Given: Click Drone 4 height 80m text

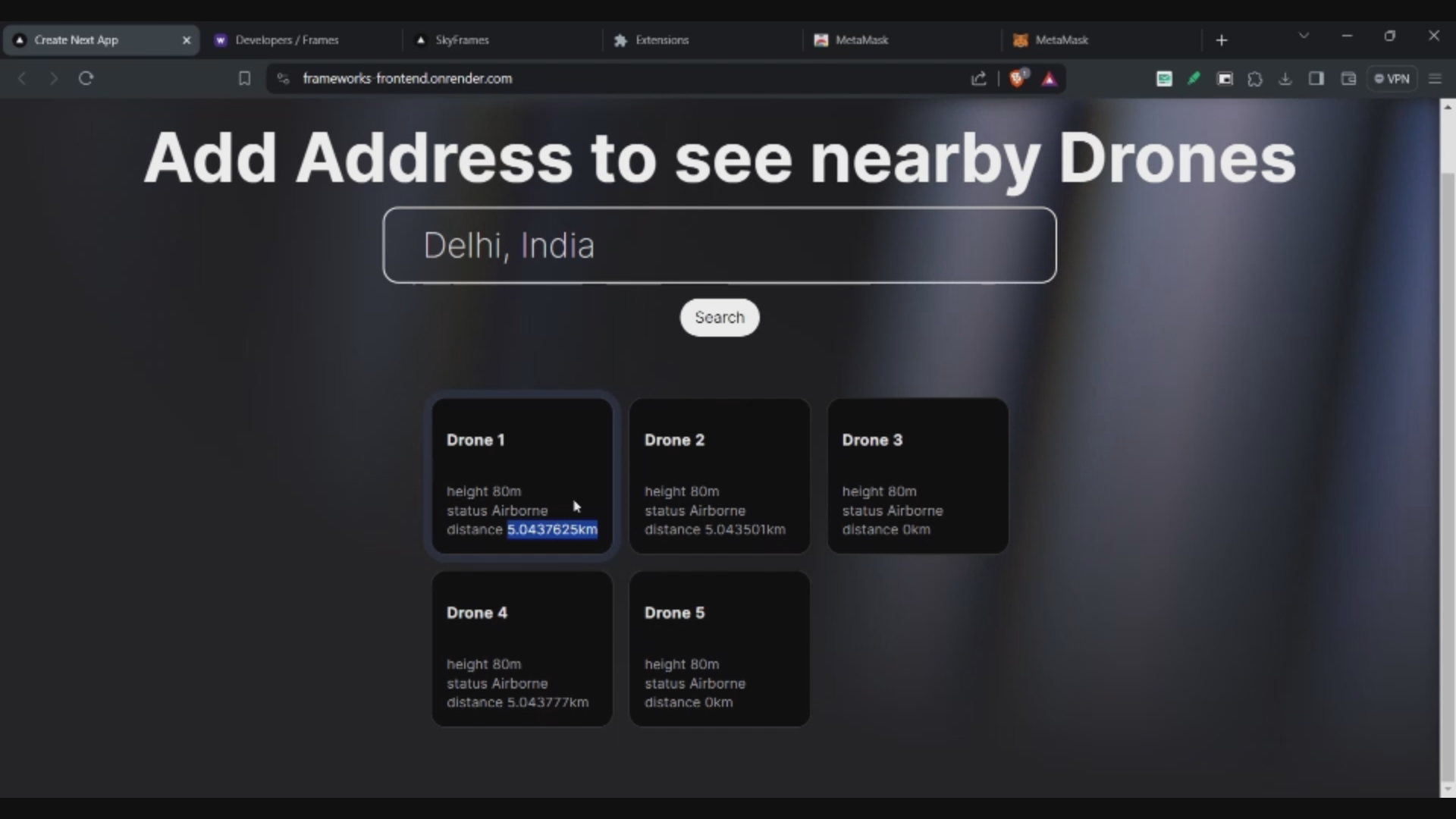Looking at the screenshot, I should (x=484, y=664).
